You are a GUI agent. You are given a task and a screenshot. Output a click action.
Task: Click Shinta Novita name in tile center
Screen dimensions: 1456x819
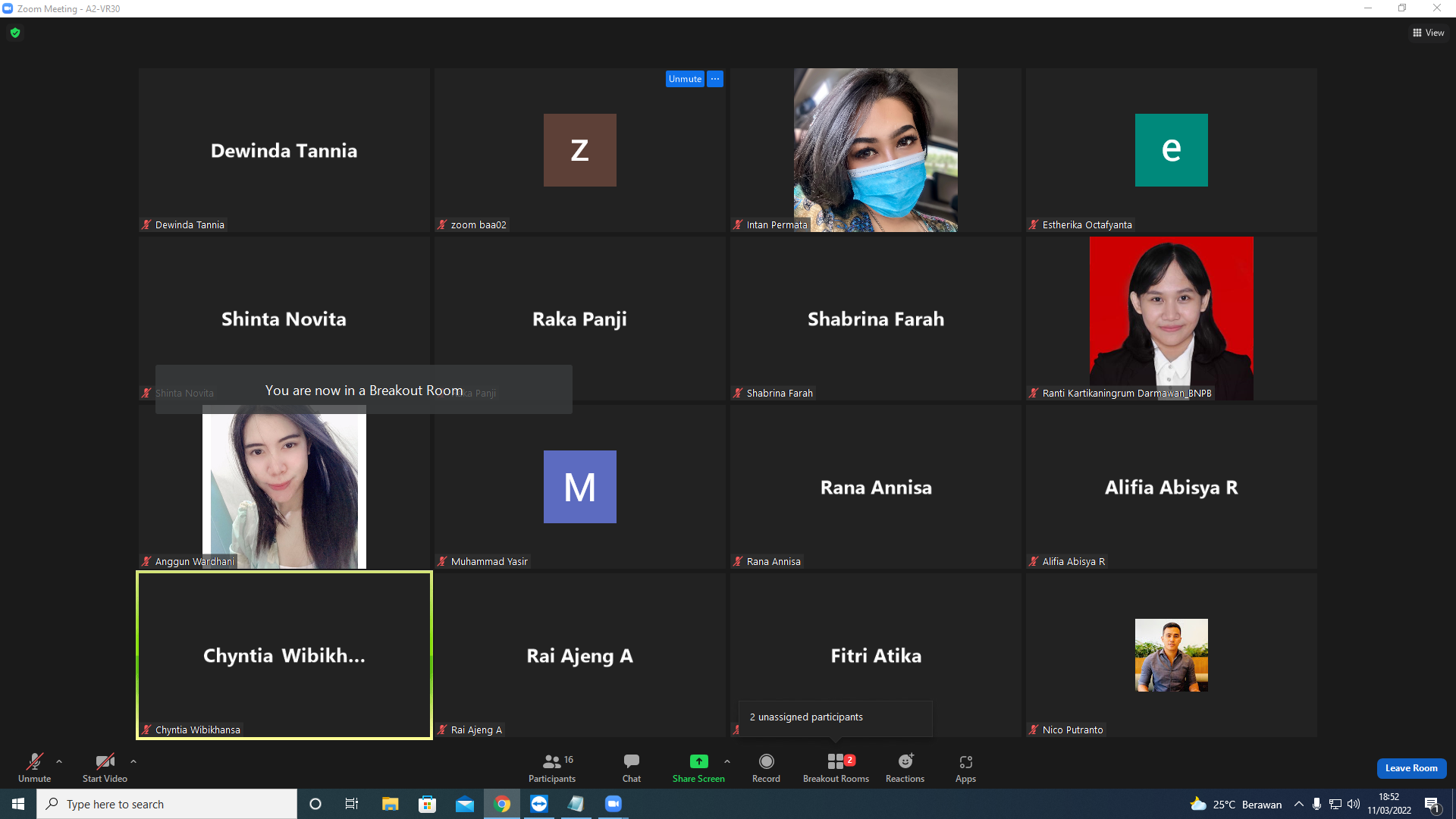point(284,319)
